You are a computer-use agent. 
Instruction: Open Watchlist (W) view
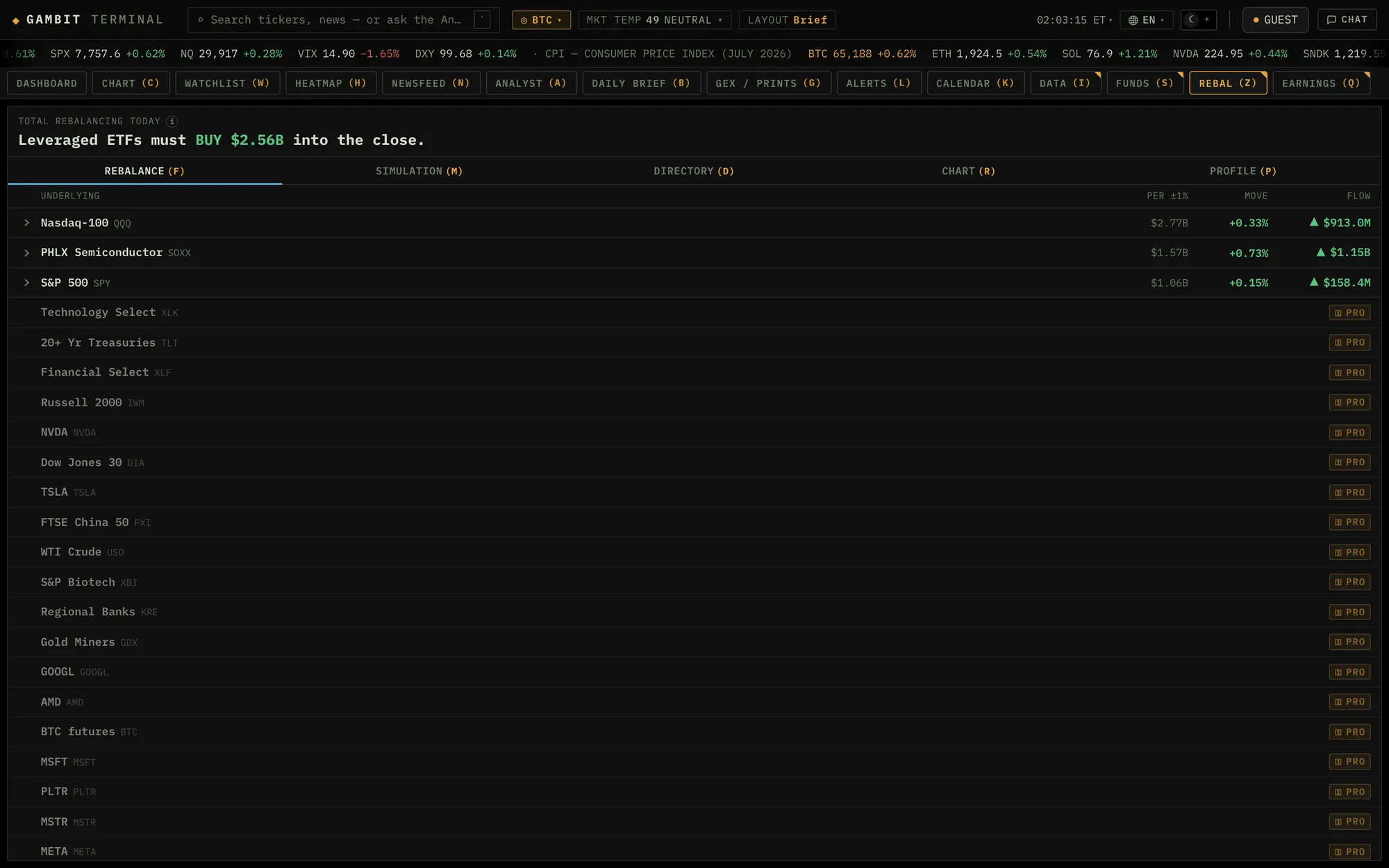(x=227, y=83)
